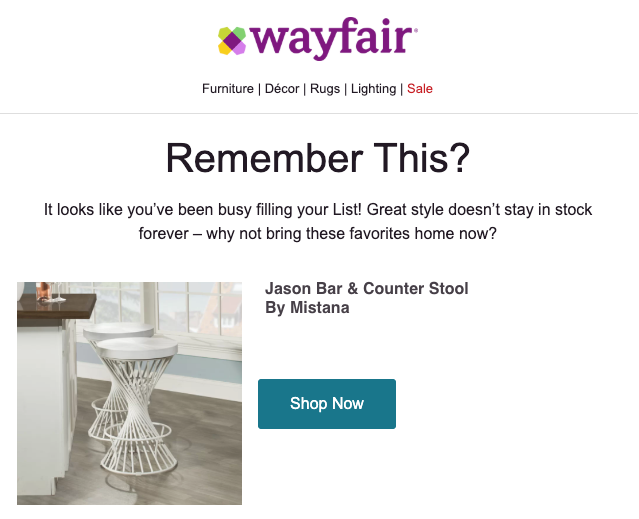
Task: Open the Wayfair wordmark logo
Action: 333,39
